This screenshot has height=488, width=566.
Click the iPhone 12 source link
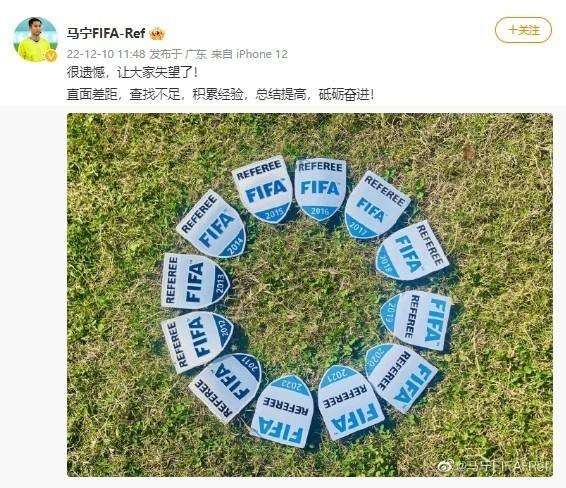262,54
